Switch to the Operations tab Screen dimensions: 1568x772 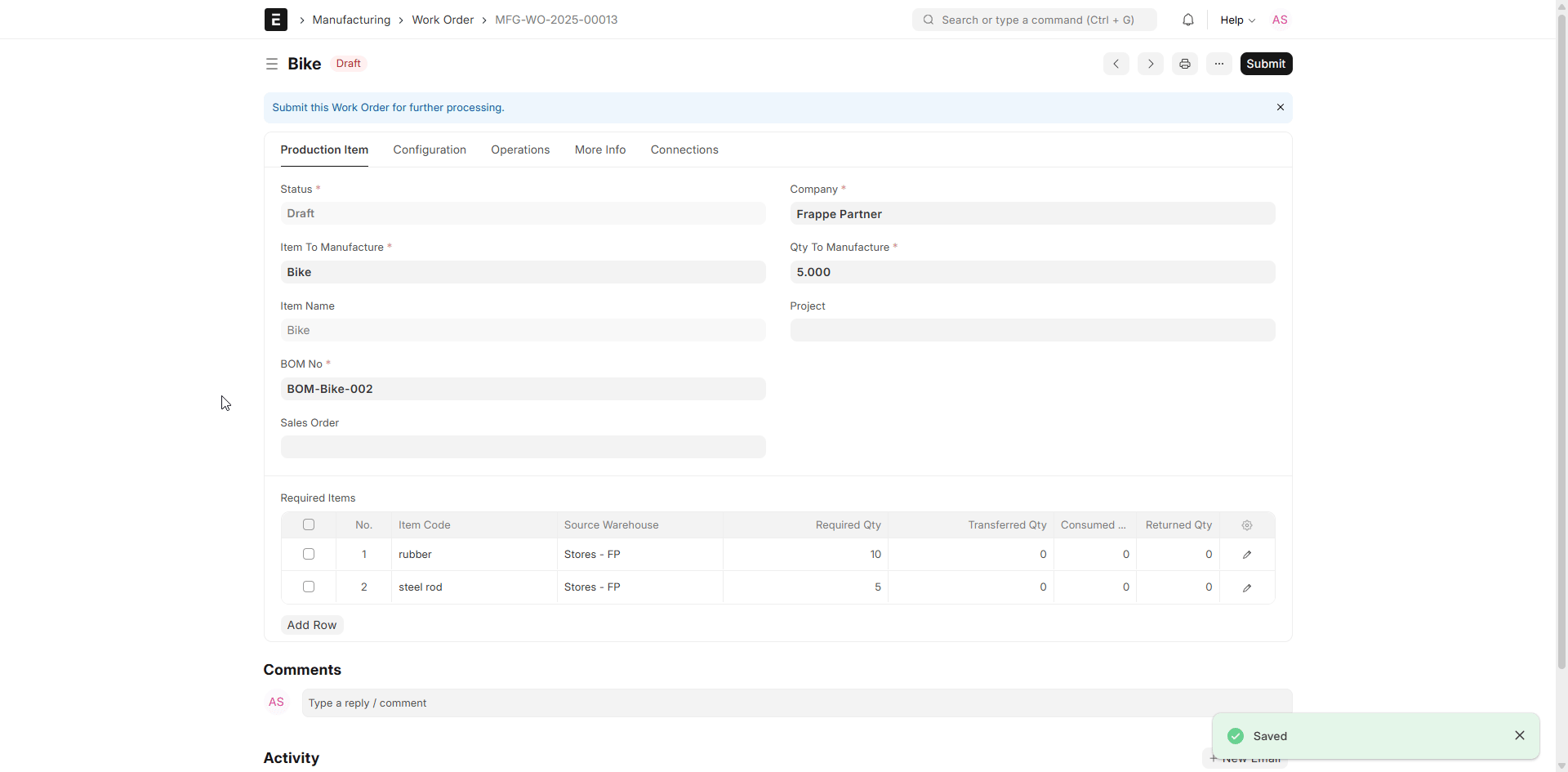(x=520, y=149)
